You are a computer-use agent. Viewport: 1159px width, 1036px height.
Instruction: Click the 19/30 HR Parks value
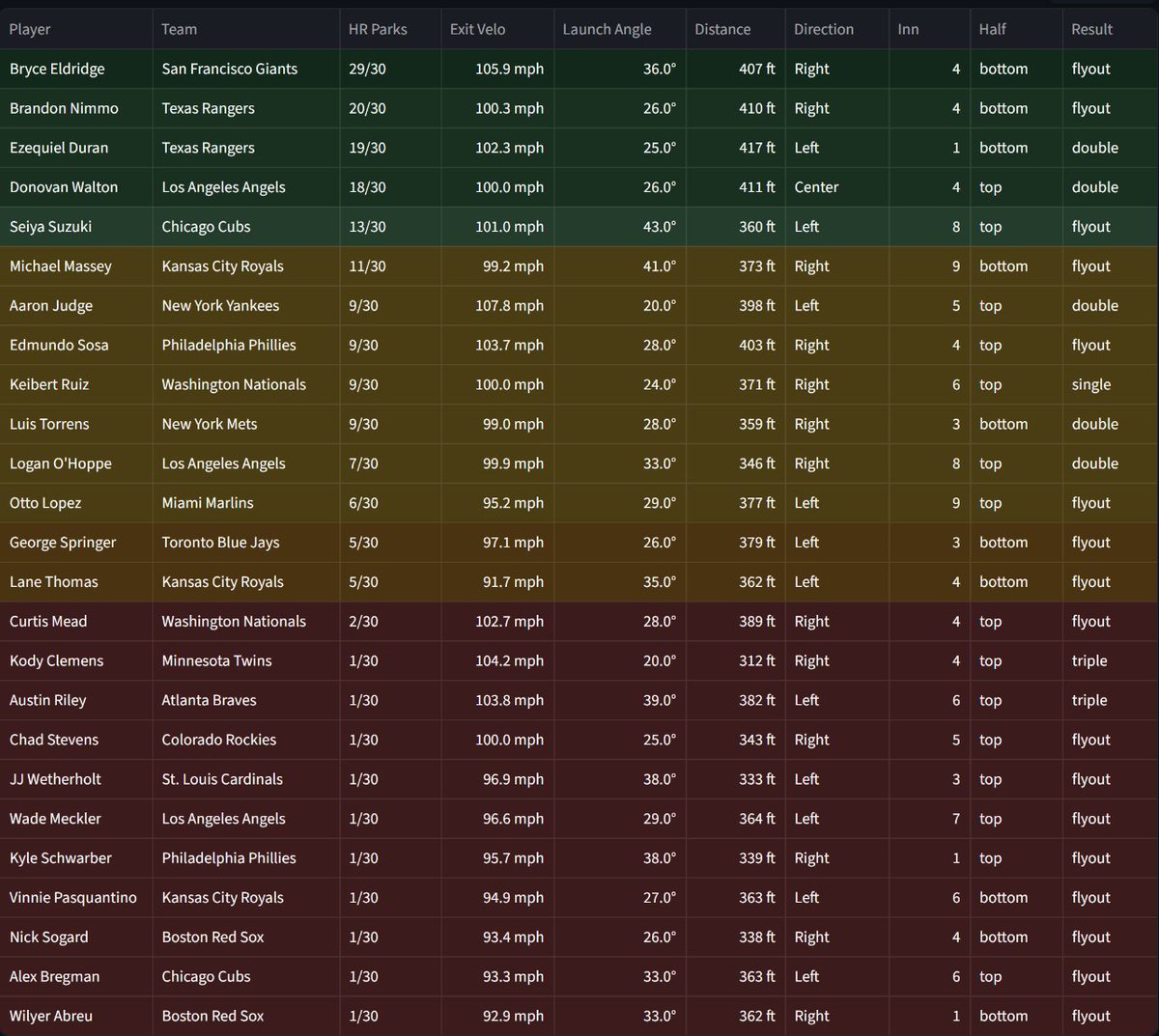tap(367, 148)
